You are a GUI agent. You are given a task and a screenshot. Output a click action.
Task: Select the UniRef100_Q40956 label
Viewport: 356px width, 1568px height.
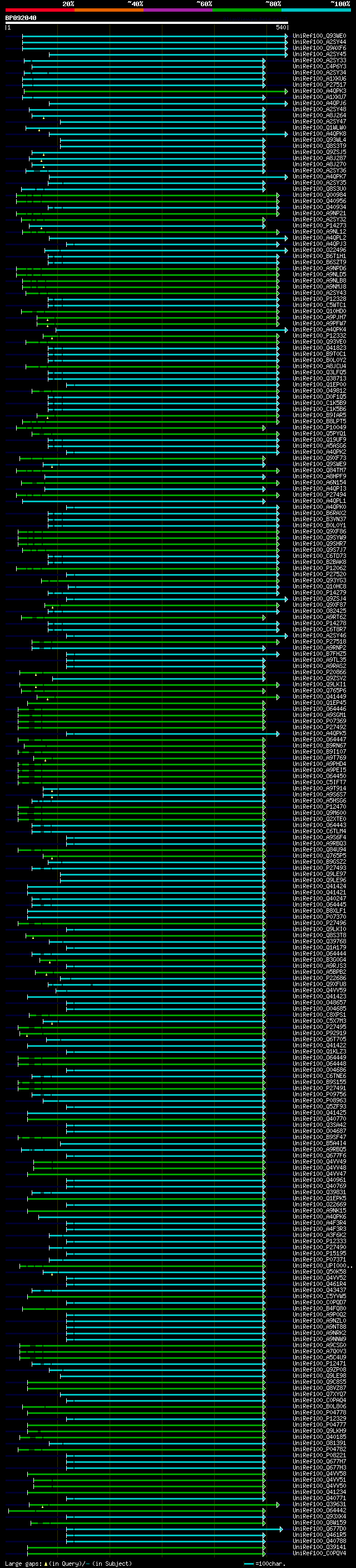click(x=319, y=201)
